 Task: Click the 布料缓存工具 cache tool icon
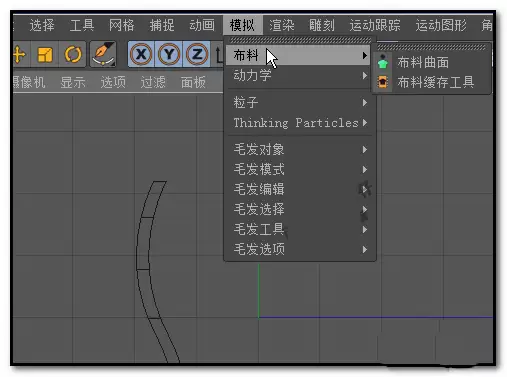[x=383, y=82]
